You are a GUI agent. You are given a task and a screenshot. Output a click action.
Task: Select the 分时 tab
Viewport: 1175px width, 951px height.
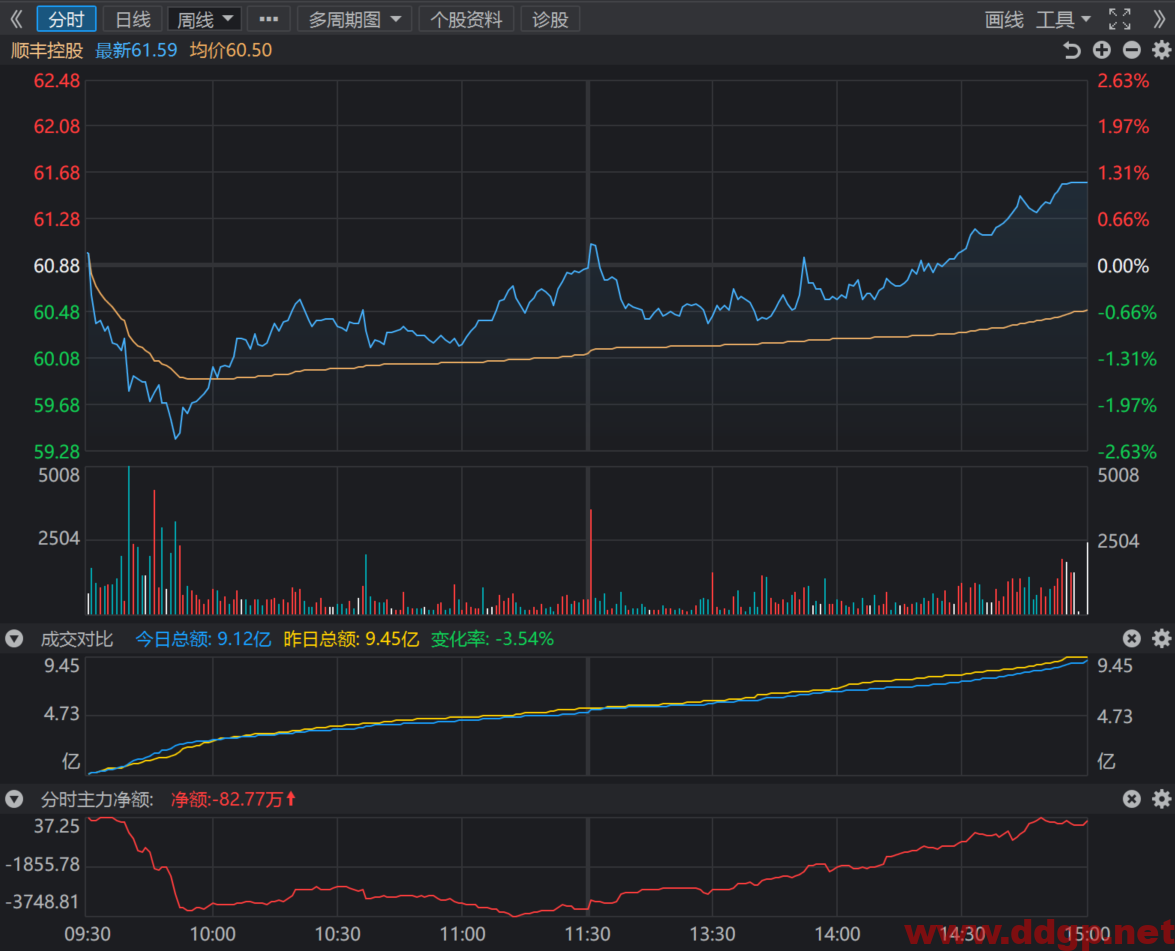click(x=66, y=19)
